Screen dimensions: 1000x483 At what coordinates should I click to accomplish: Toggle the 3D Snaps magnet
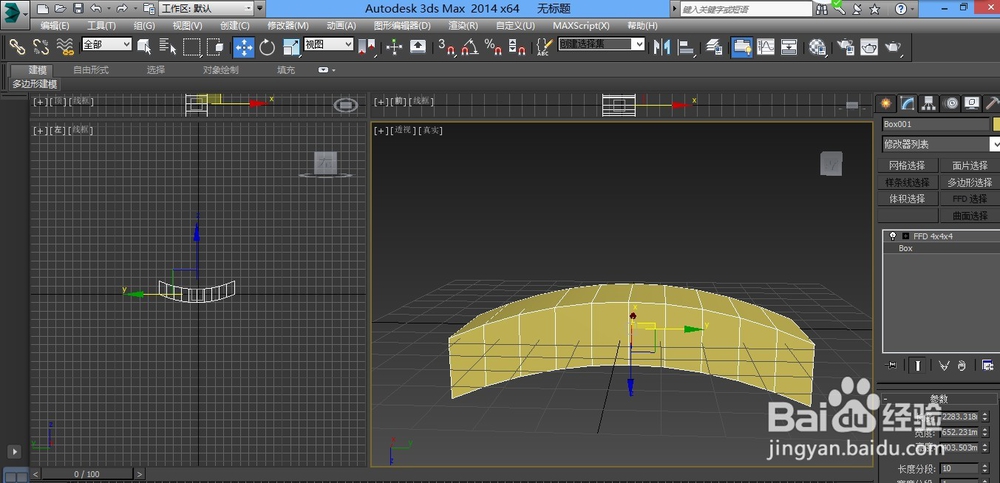point(446,47)
